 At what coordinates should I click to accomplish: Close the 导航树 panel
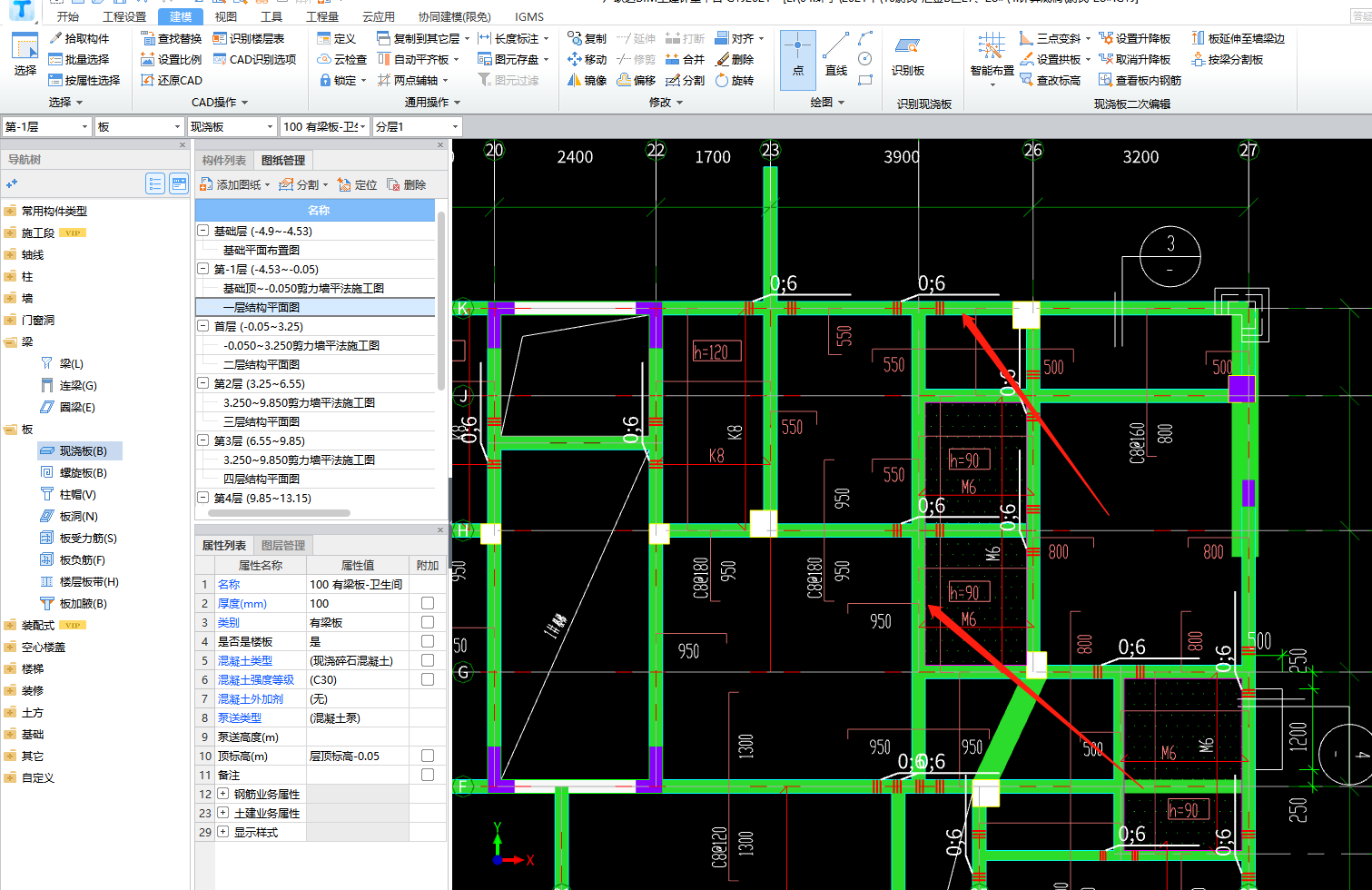tap(182, 144)
